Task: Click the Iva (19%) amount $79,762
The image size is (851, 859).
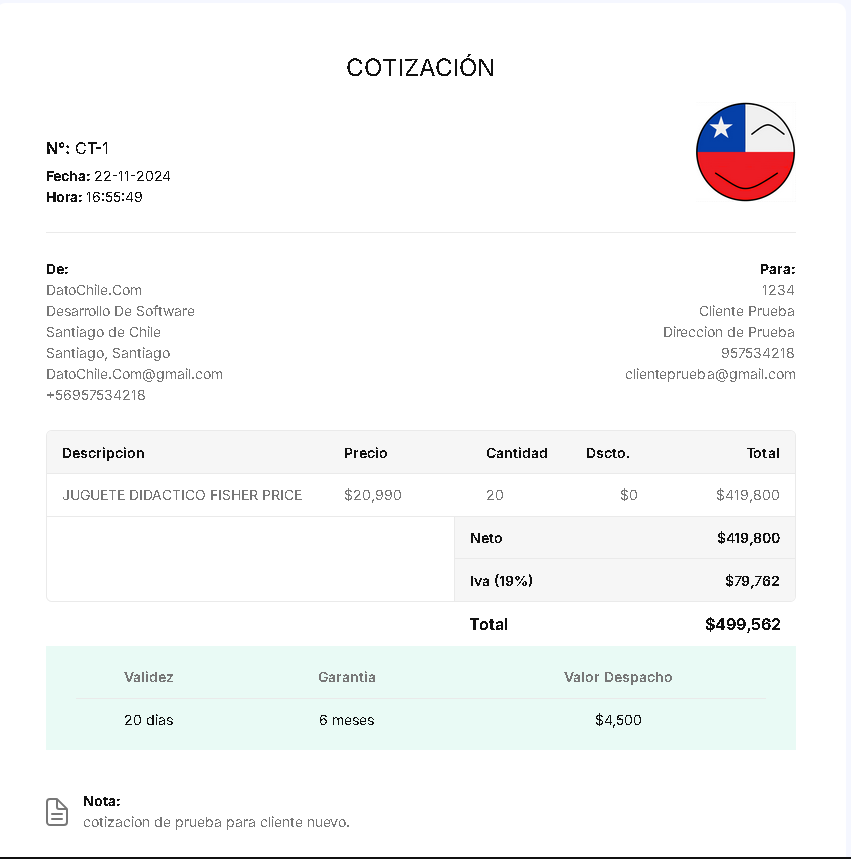Action: coord(752,581)
